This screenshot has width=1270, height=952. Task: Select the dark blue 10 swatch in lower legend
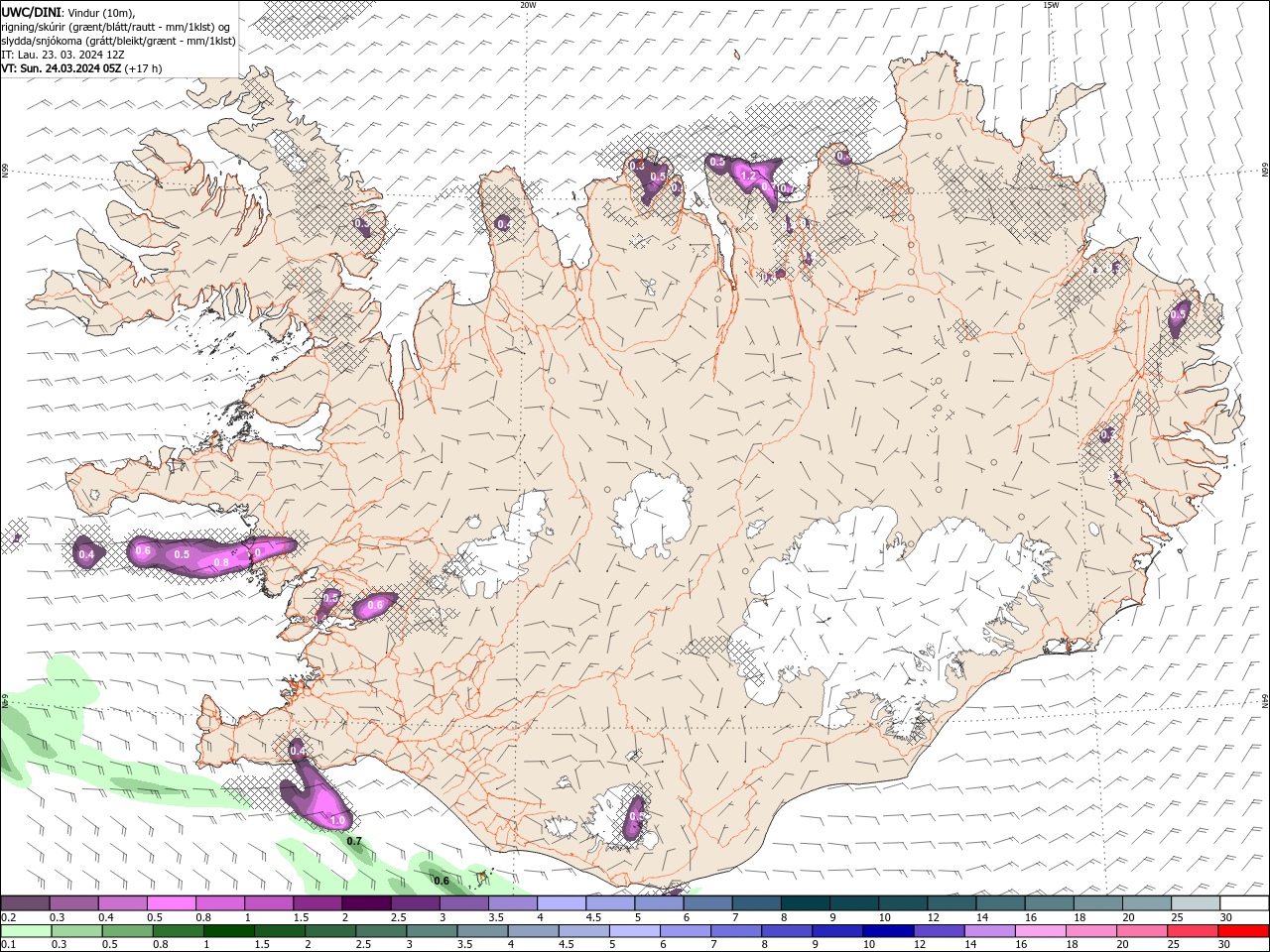click(886, 931)
